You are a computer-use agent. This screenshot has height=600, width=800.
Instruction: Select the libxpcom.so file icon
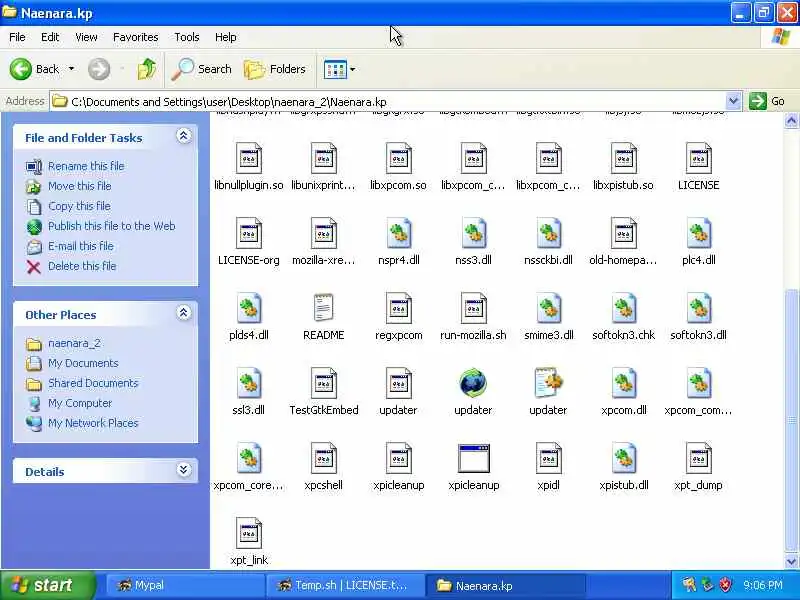coord(398,158)
